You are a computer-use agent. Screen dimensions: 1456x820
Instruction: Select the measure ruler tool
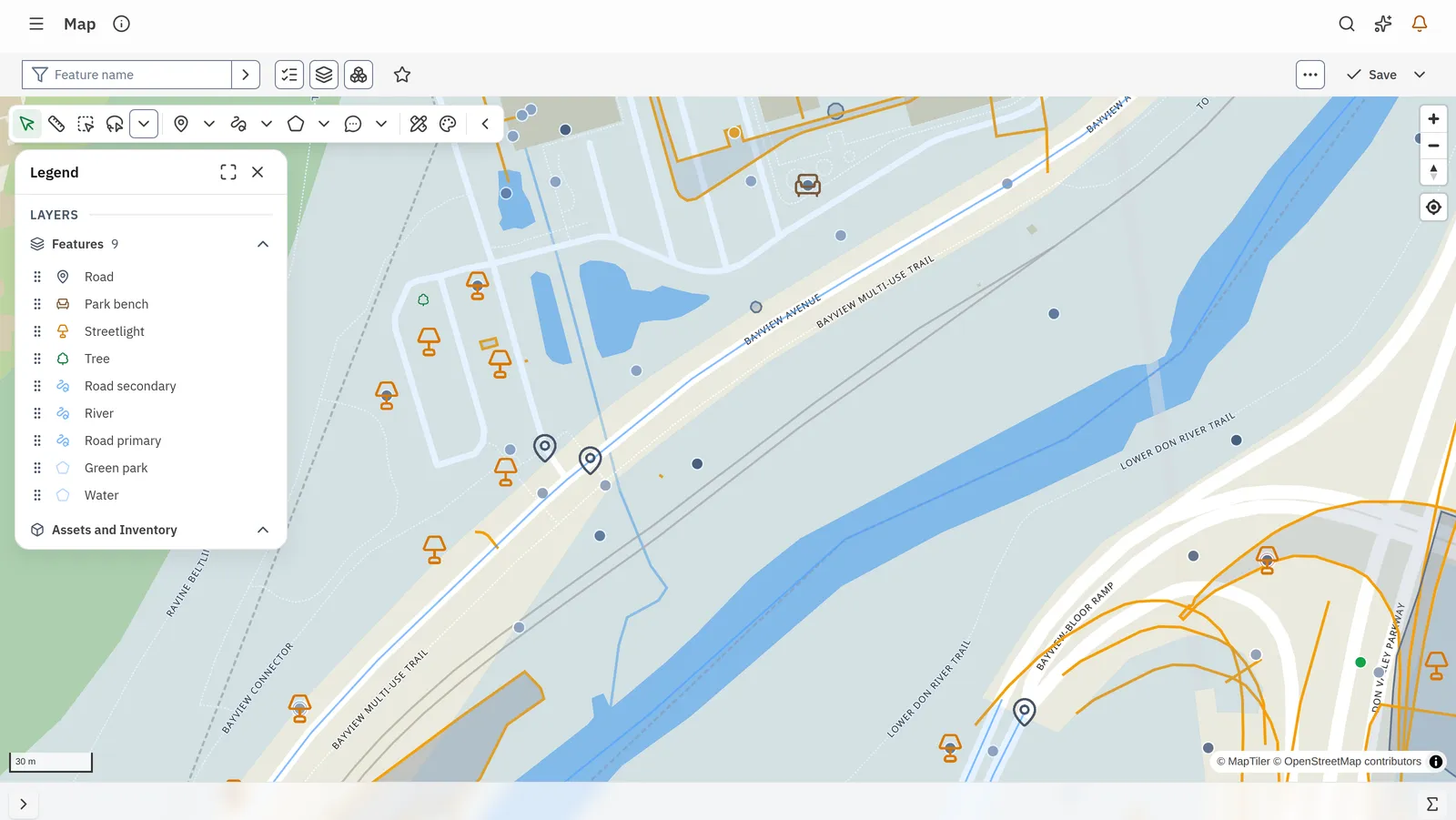point(56,124)
